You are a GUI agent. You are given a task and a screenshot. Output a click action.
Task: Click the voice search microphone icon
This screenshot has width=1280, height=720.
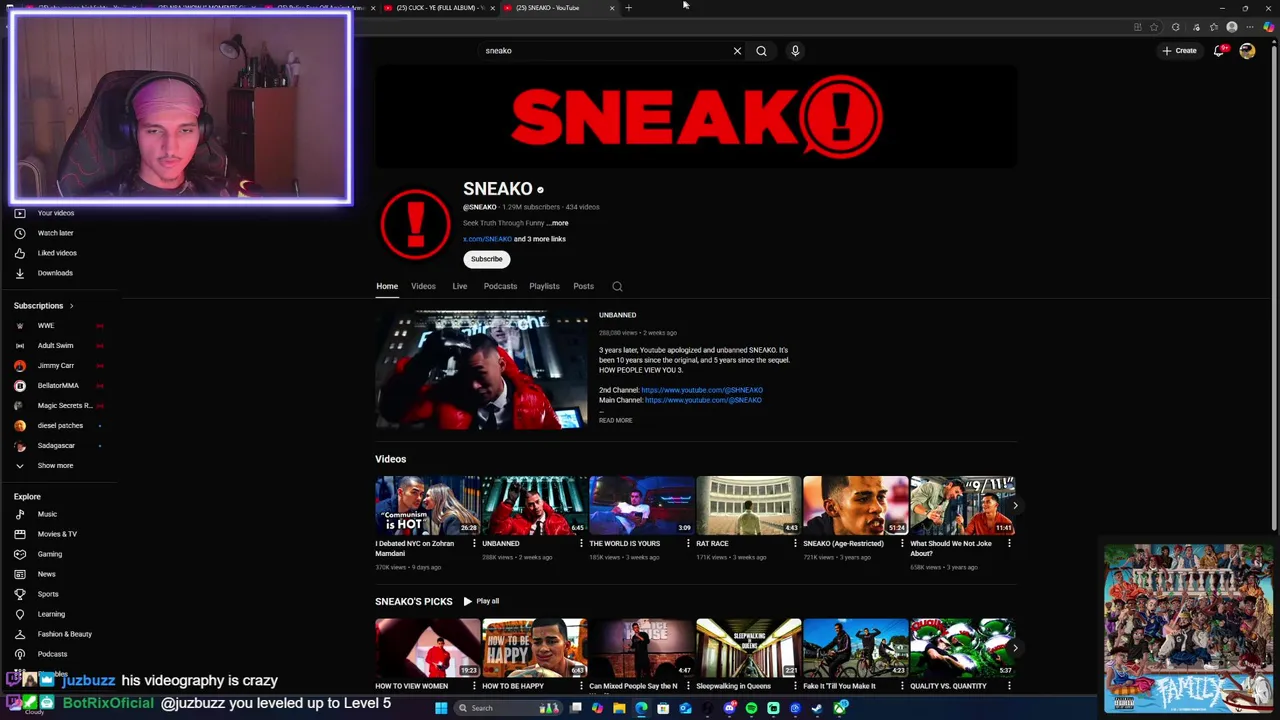795,51
